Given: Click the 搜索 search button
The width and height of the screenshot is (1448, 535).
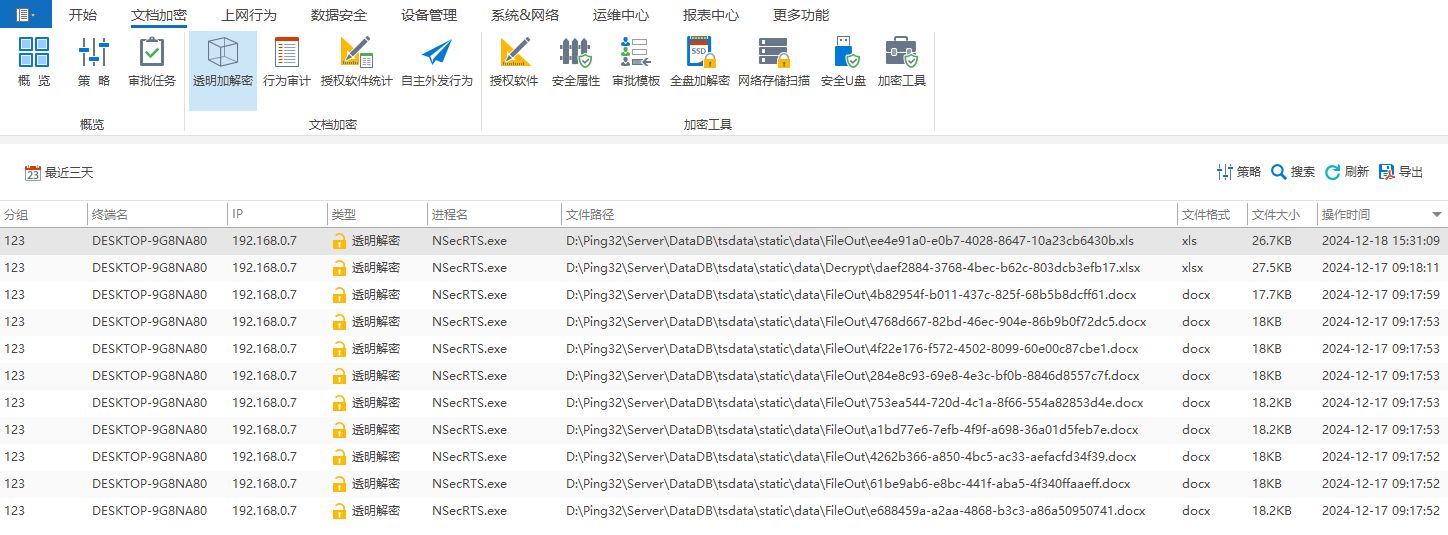Looking at the screenshot, I should click(1293, 172).
